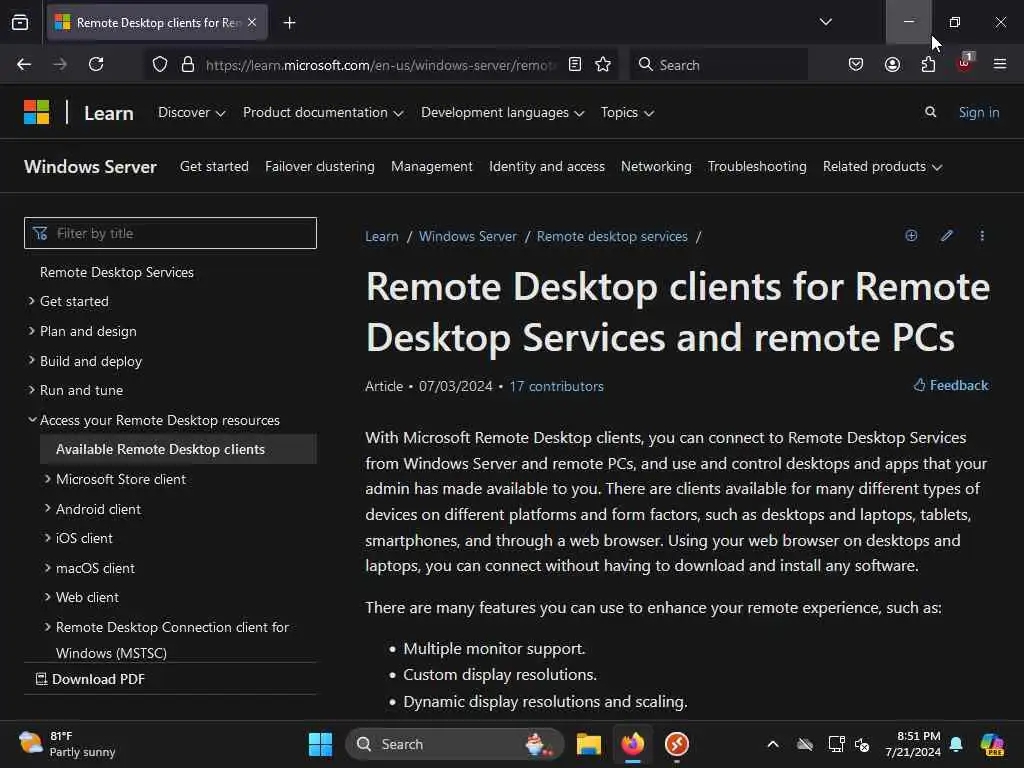This screenshot has width=1024, height=768.
Task: Bookmark this page with the star icon
Action: click(x=603, y=64)
